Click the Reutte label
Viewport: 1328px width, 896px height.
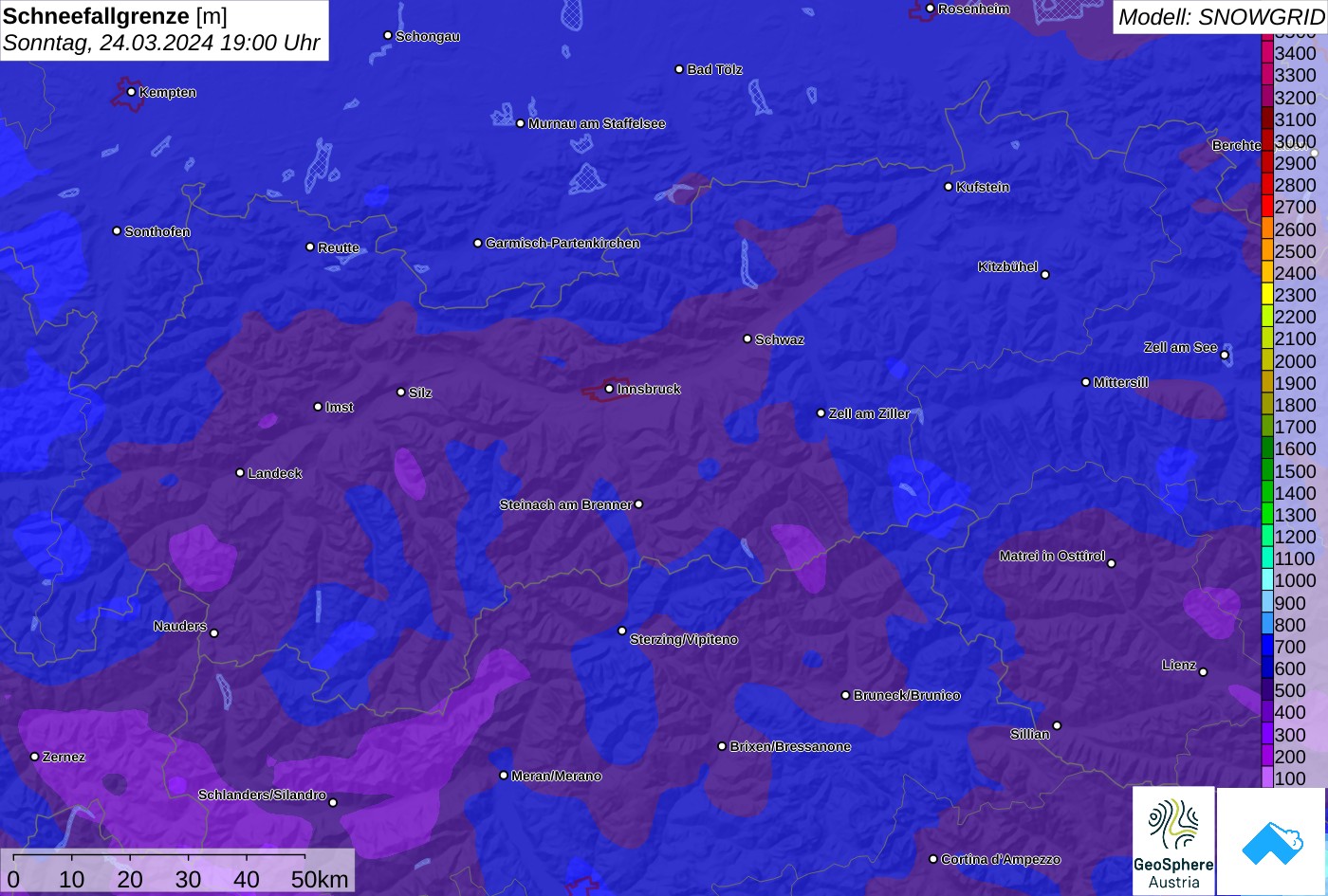coord(339,247)
